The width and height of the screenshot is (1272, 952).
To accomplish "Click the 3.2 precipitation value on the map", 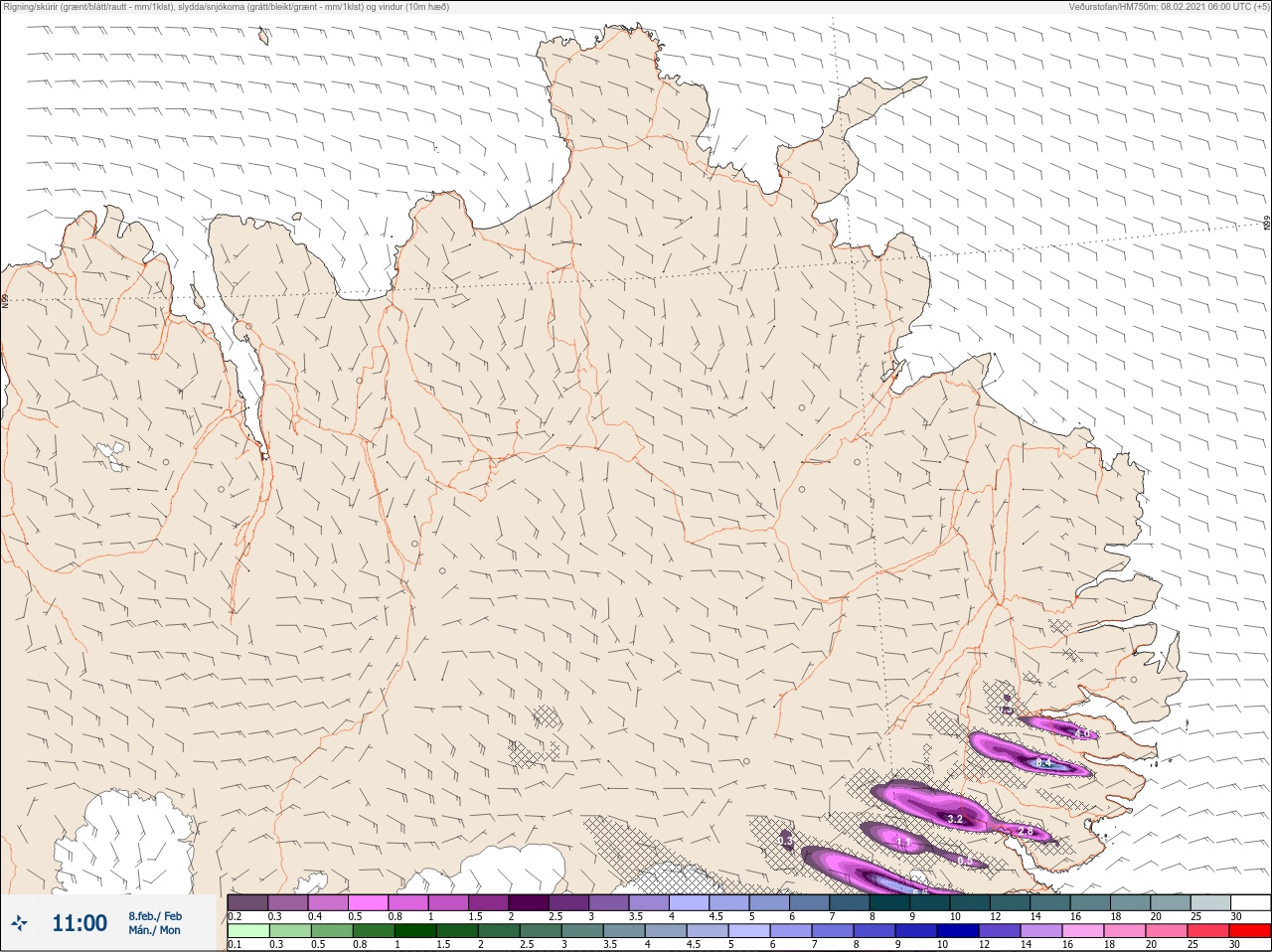I will coord(955,819).
